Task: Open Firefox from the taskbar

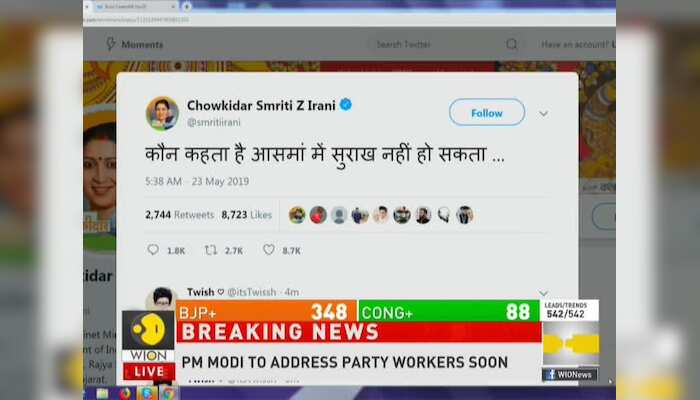Action: pyautogui.click(x=125, y=394)
